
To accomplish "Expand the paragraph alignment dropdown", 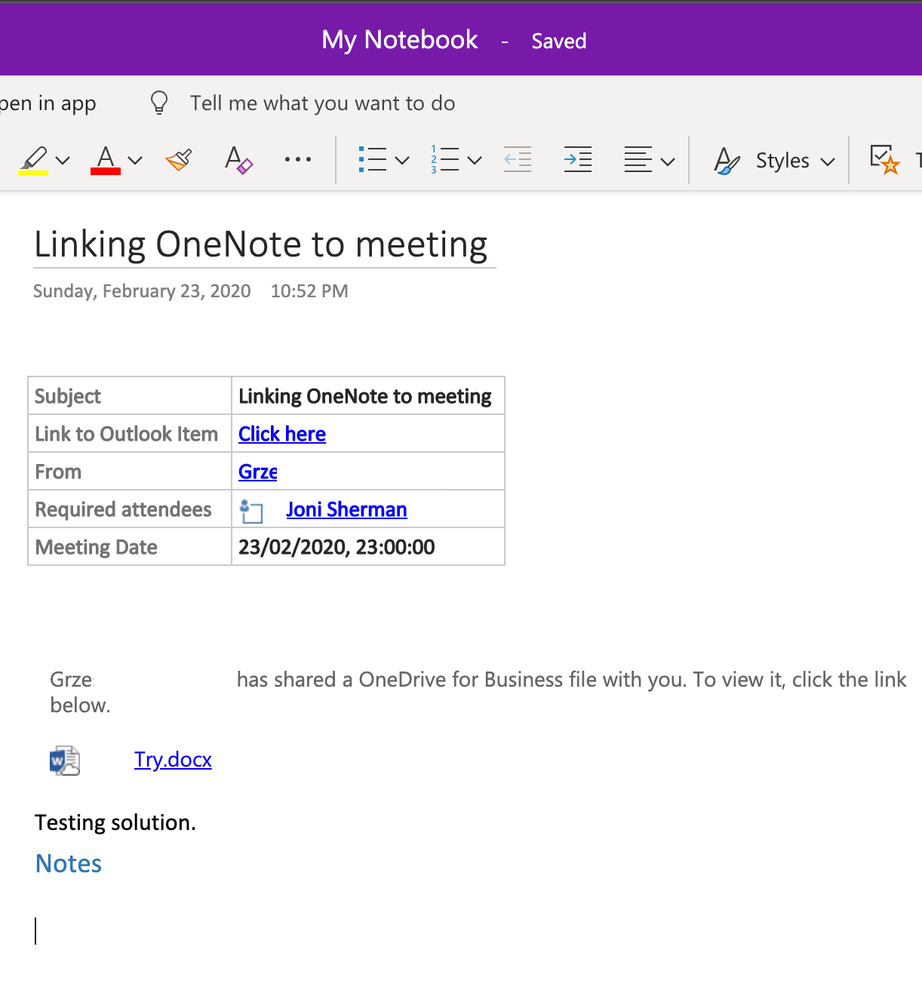I will pos(668,161).
